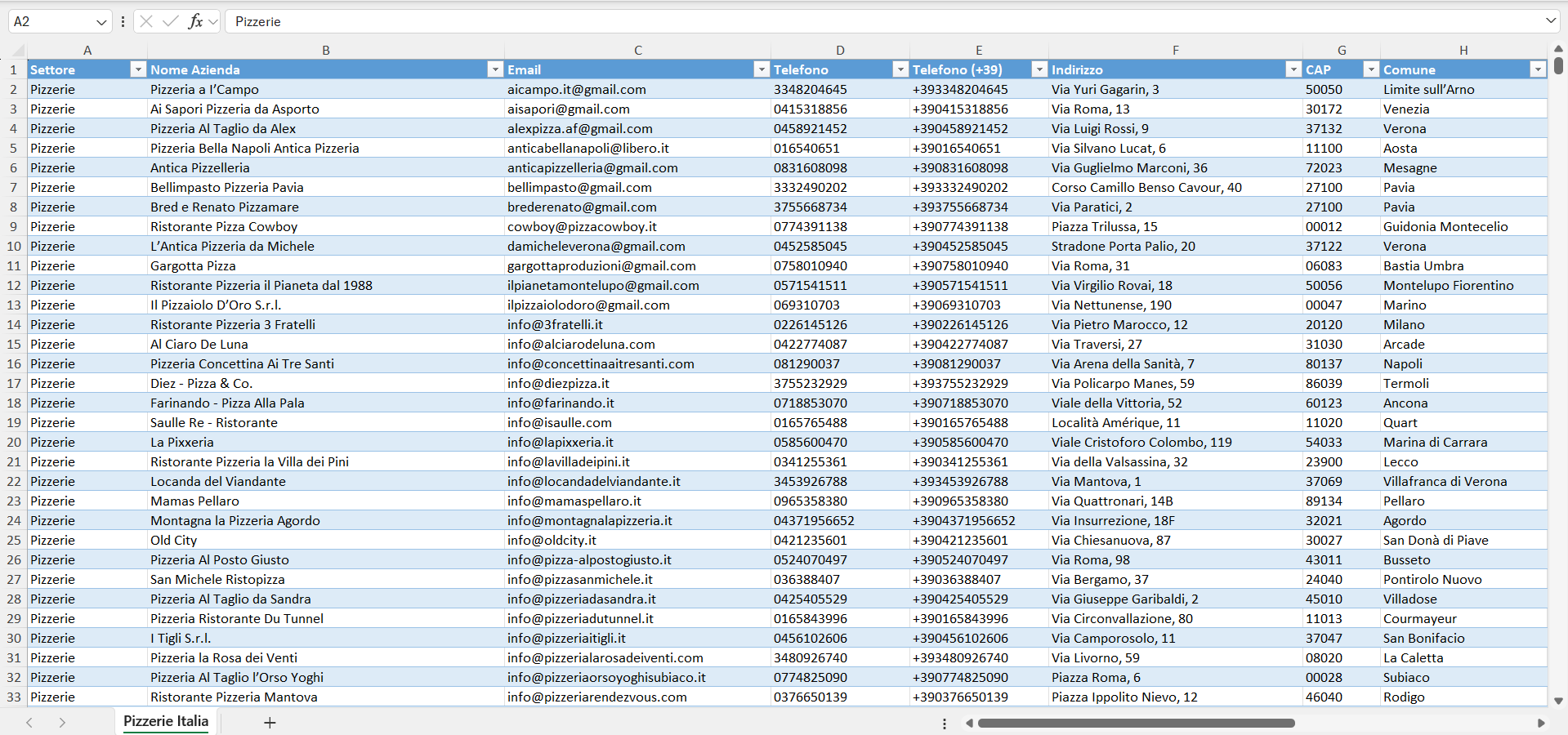Select row 2 header
The height and width of the screenshot is (735, 1568).
tap(13, 89)
